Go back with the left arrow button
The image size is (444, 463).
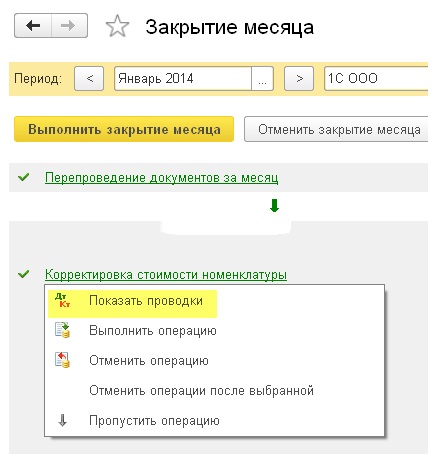tap(33, 25)
